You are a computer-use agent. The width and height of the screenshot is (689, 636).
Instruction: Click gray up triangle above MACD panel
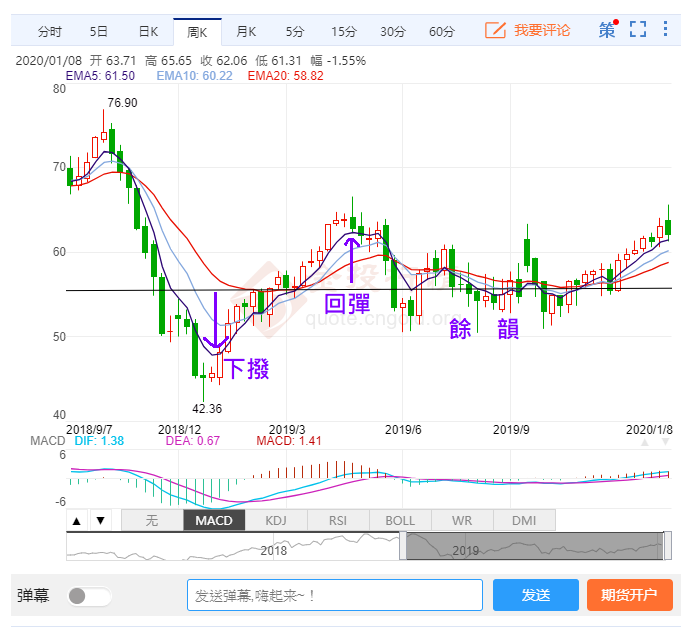646,442
